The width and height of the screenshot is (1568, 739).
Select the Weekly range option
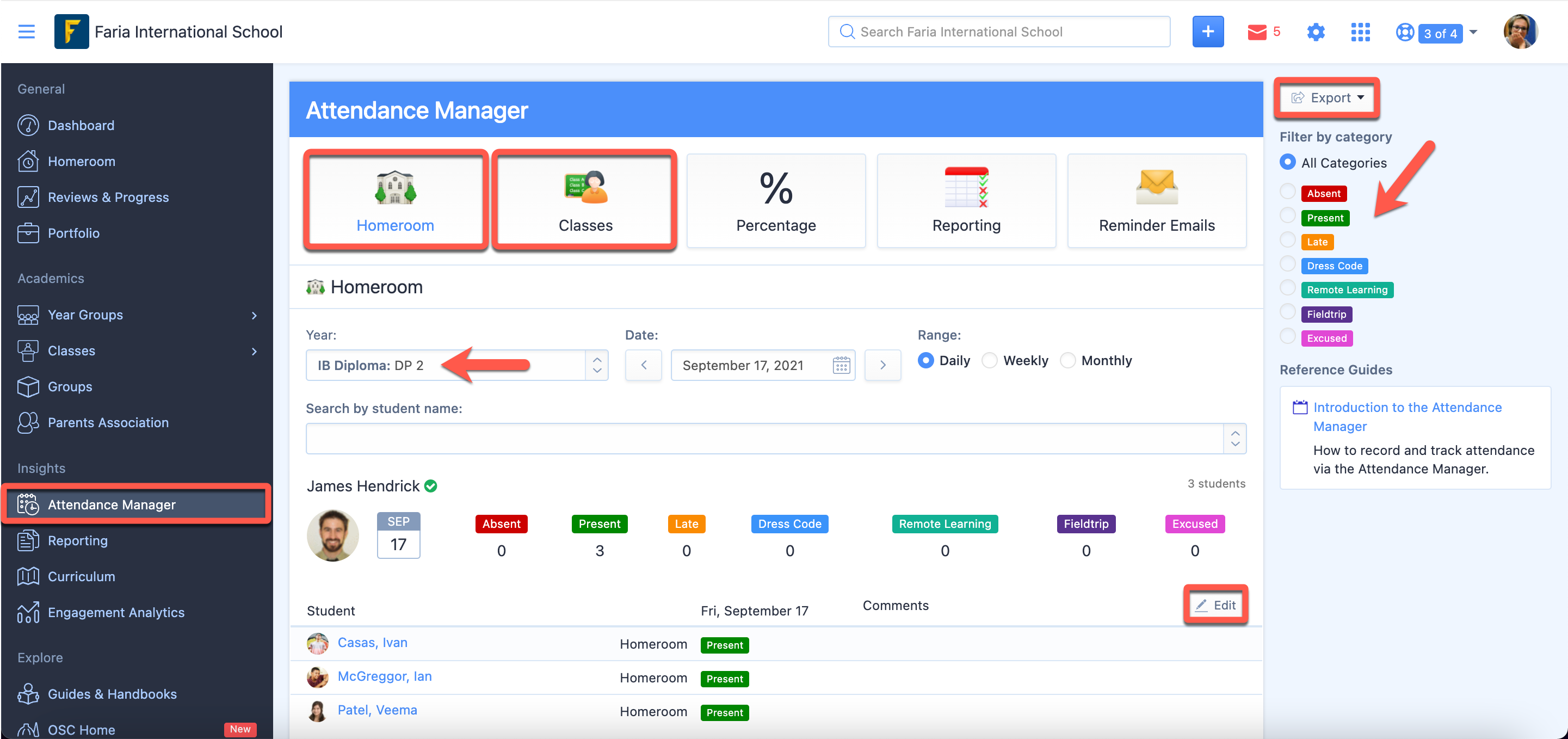click(x=990, y=360)
